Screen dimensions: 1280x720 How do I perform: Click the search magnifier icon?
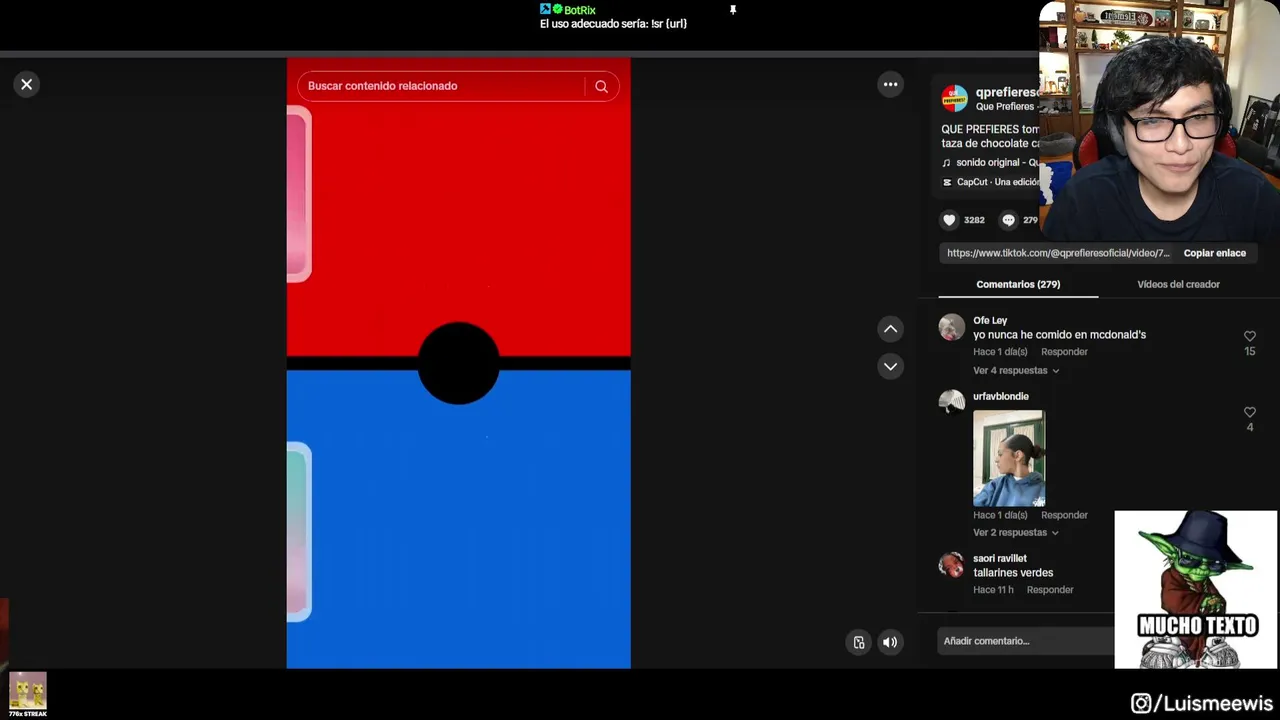pos(601,86)
